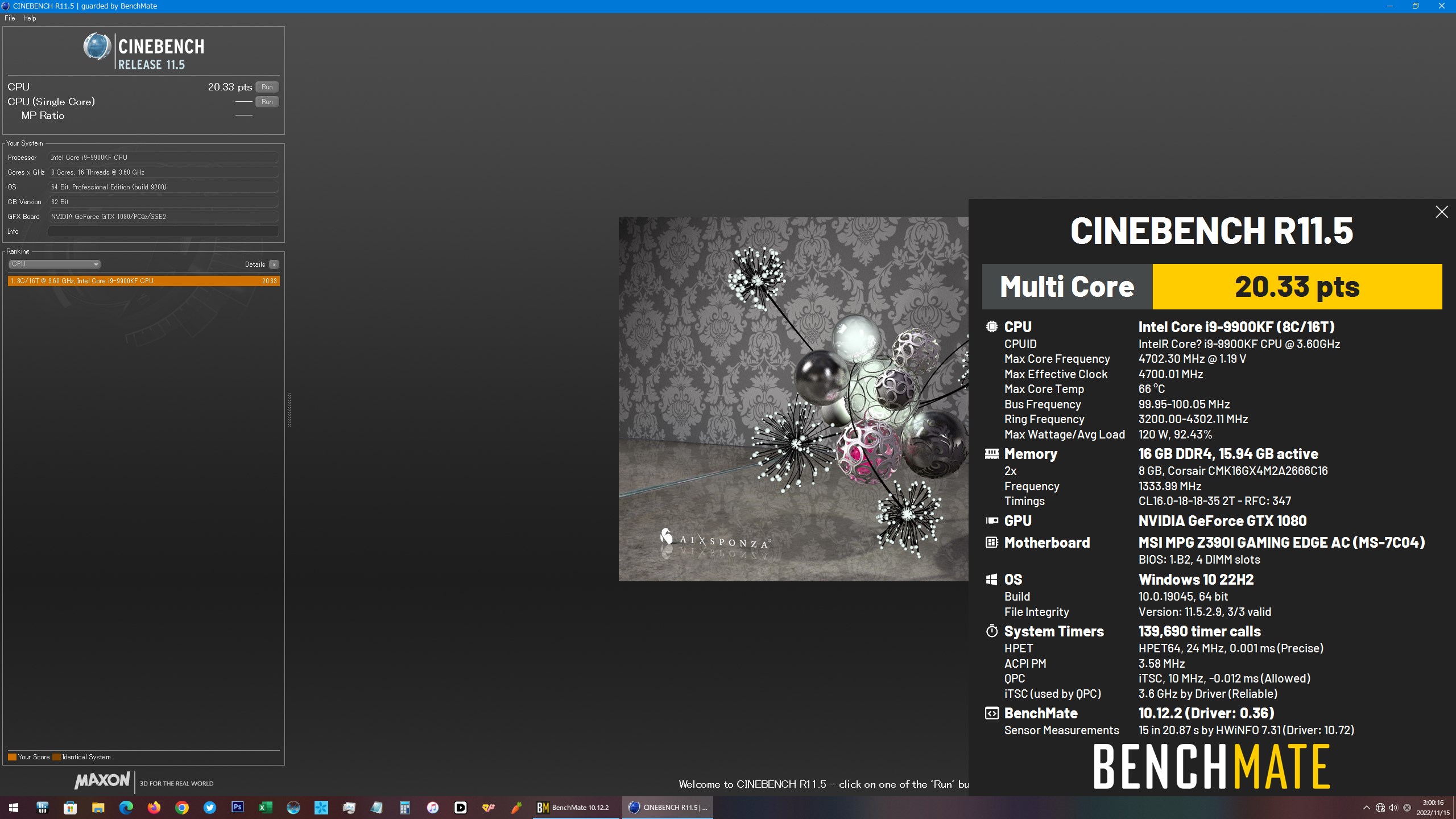1456x819 pixels.
Task: Click the OS field '64 Bit, Professional Edition'
Action: (163, 187)
